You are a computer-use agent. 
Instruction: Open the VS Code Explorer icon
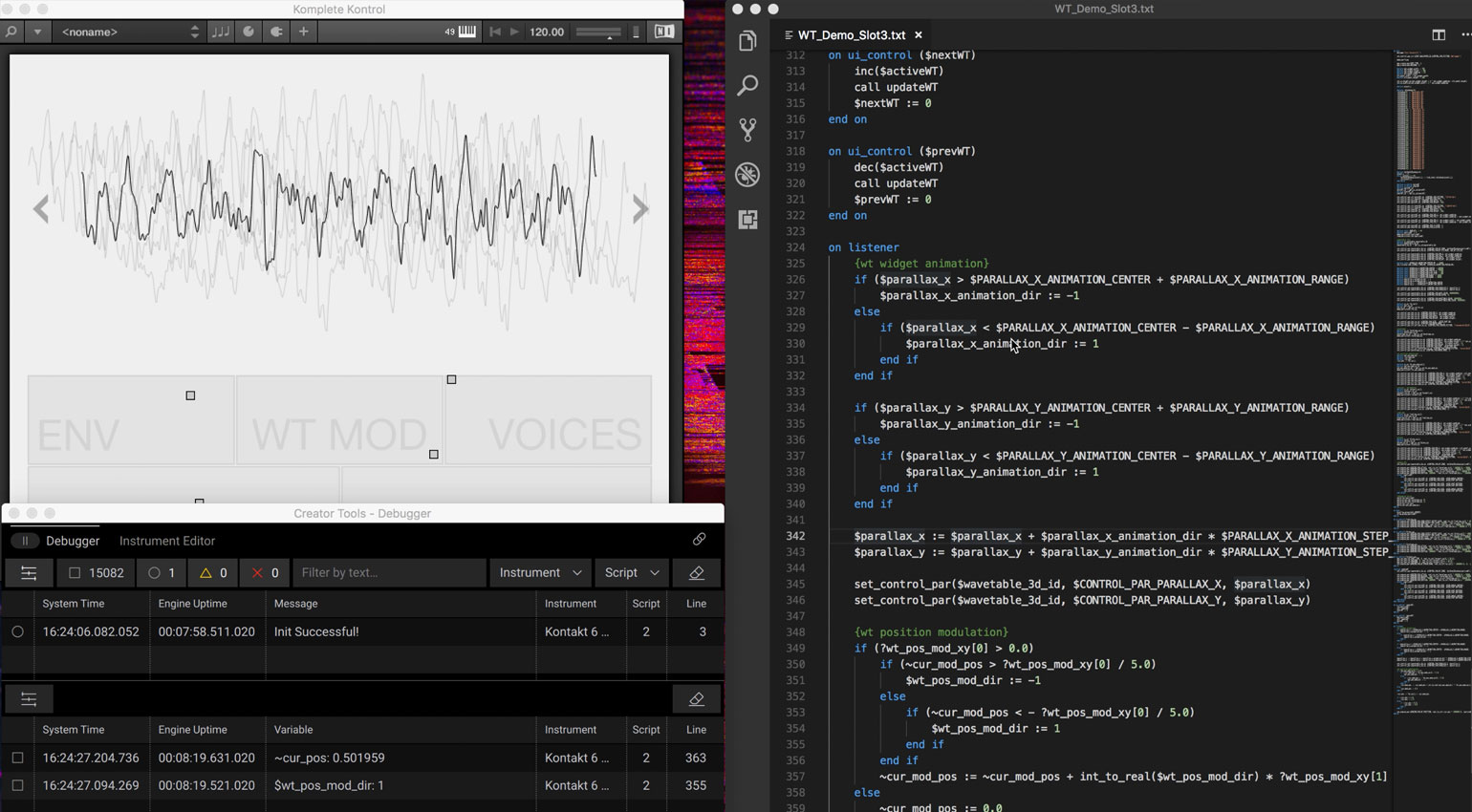747,40
